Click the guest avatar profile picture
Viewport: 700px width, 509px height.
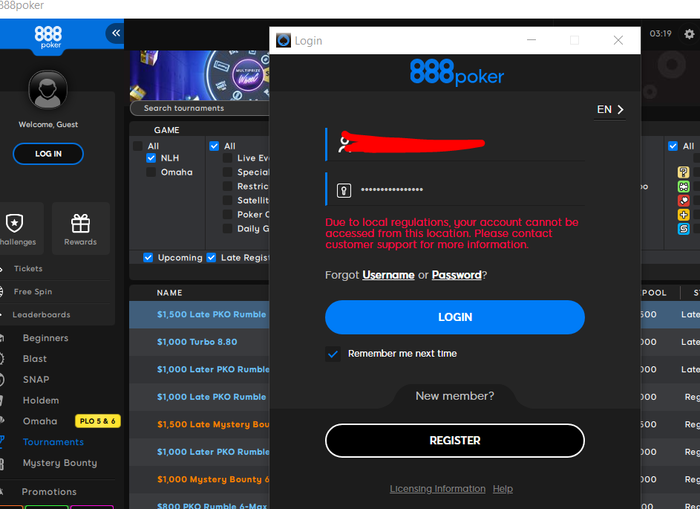coord(48,90)
